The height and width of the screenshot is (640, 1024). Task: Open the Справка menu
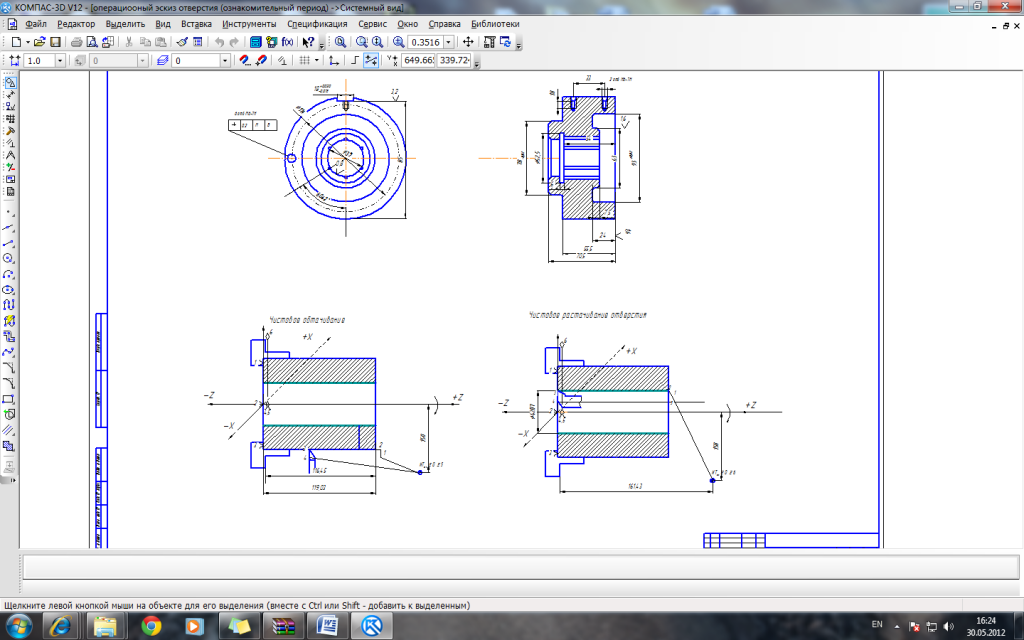(x=444, y=24)
